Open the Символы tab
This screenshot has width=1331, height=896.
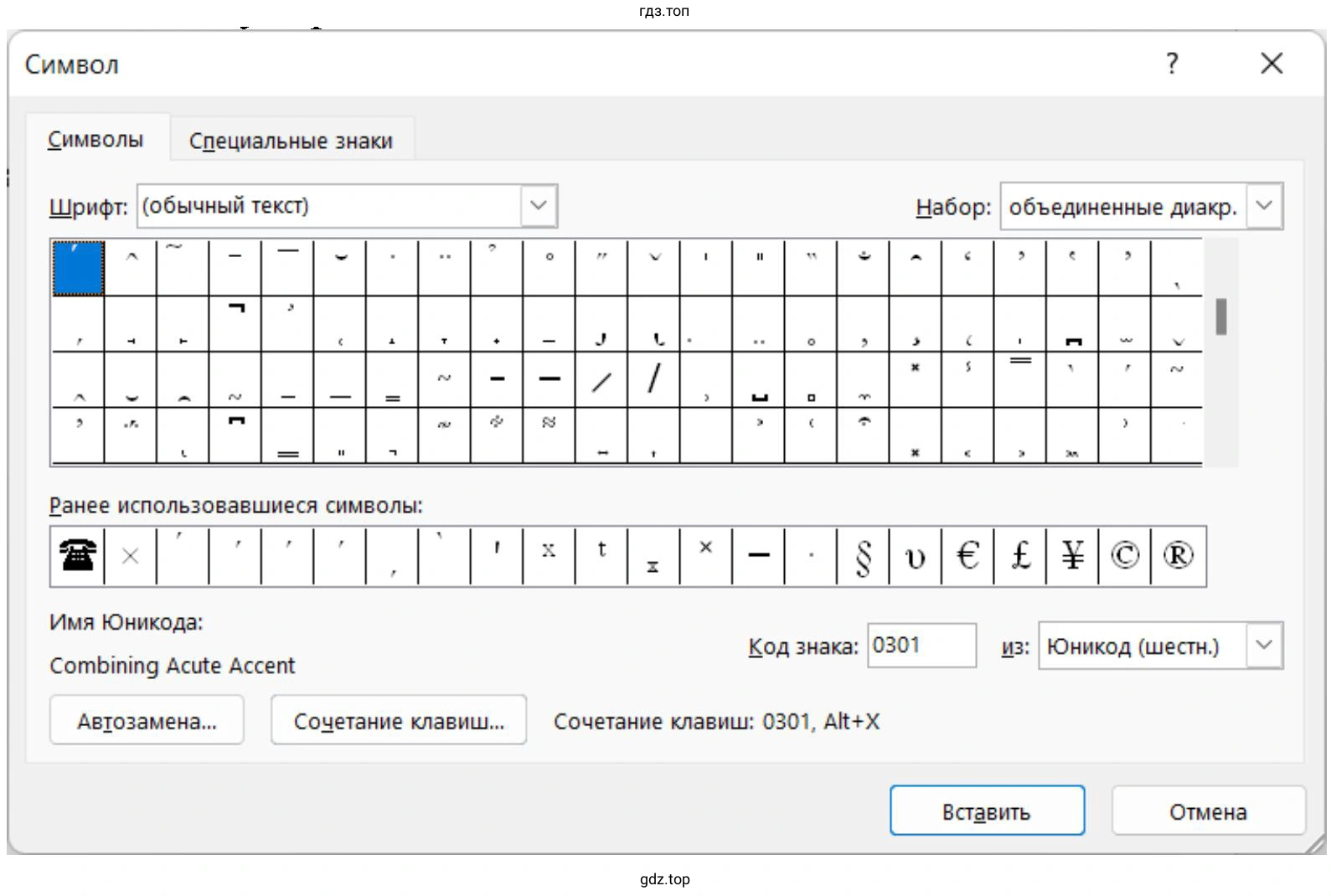[95, 140]
